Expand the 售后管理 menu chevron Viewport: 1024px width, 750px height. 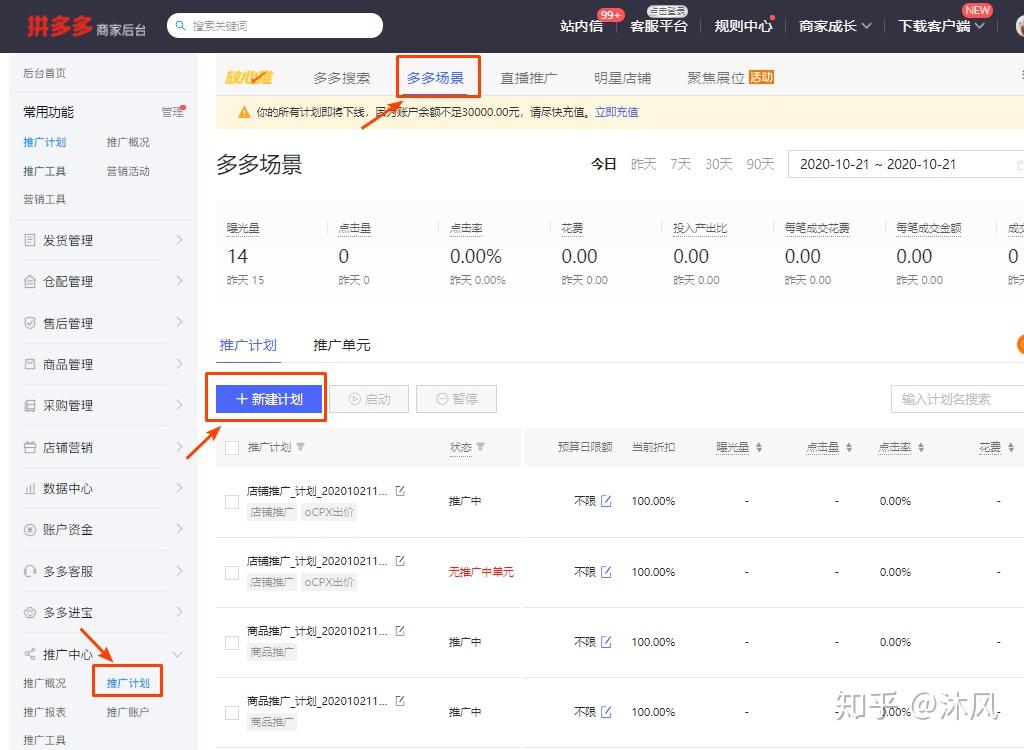(x=180, y=322)
